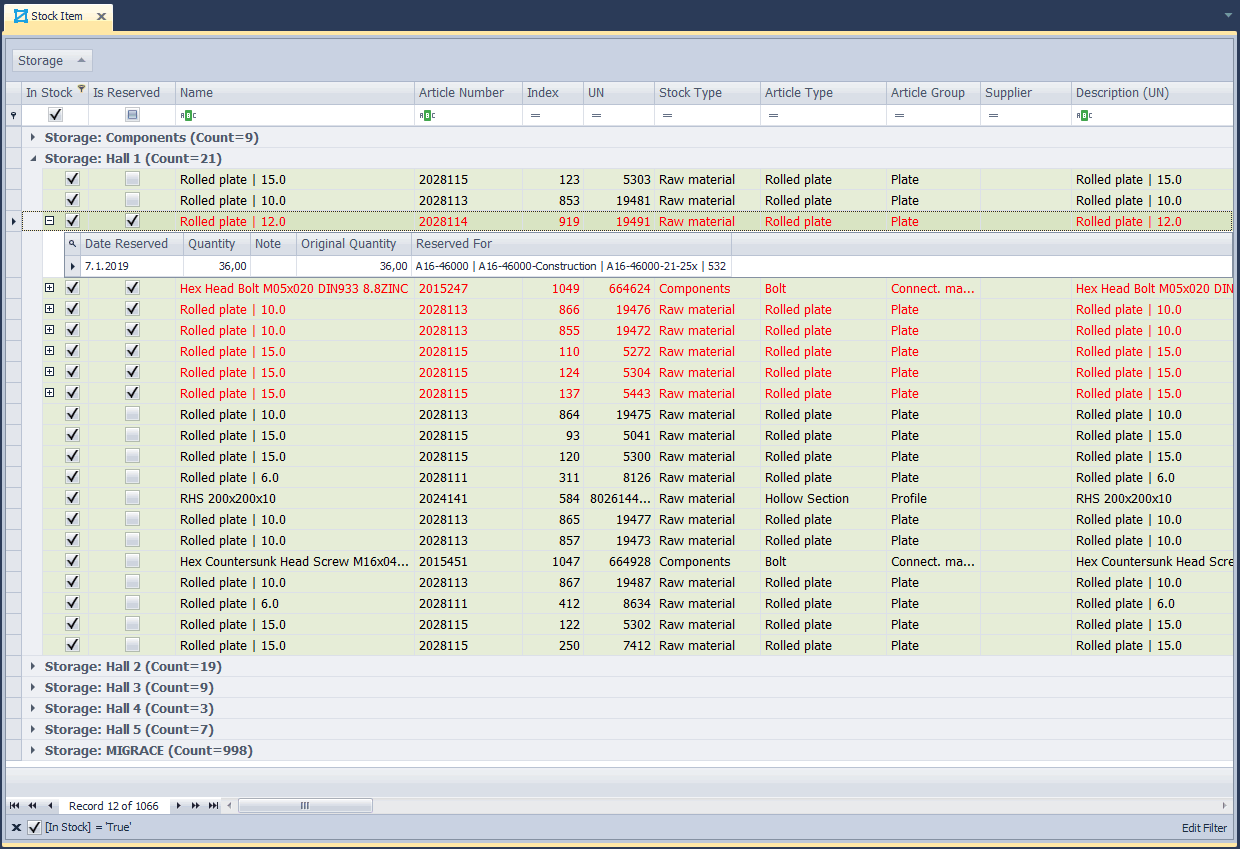The image size is (1240, 849).
Task: Click filter funnel icon on In Stock column
Action: (x=81, y=90)
